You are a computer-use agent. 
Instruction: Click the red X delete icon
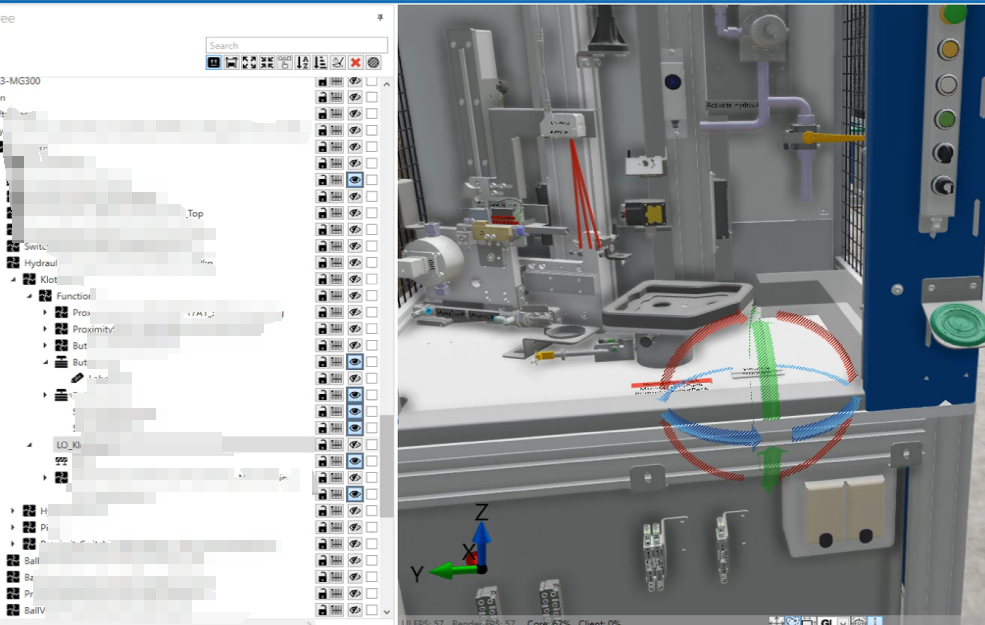355,62
